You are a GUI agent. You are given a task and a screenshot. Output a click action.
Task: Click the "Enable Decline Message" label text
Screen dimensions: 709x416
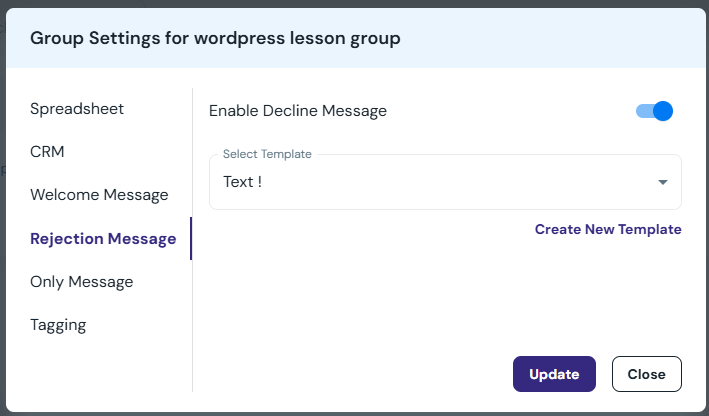(297, 111)
